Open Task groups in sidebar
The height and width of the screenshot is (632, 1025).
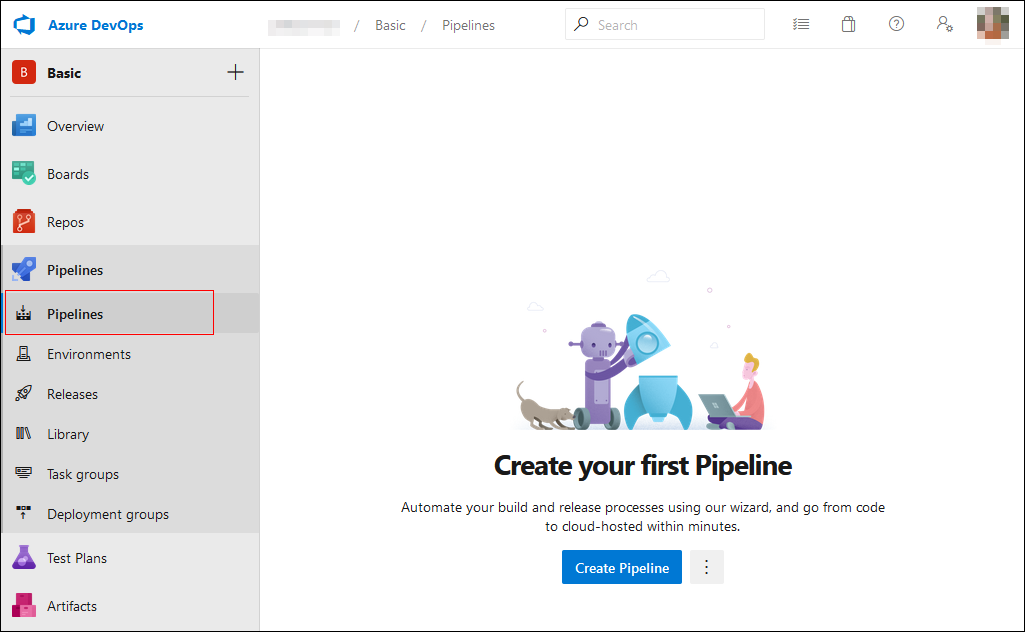[82, 474]
